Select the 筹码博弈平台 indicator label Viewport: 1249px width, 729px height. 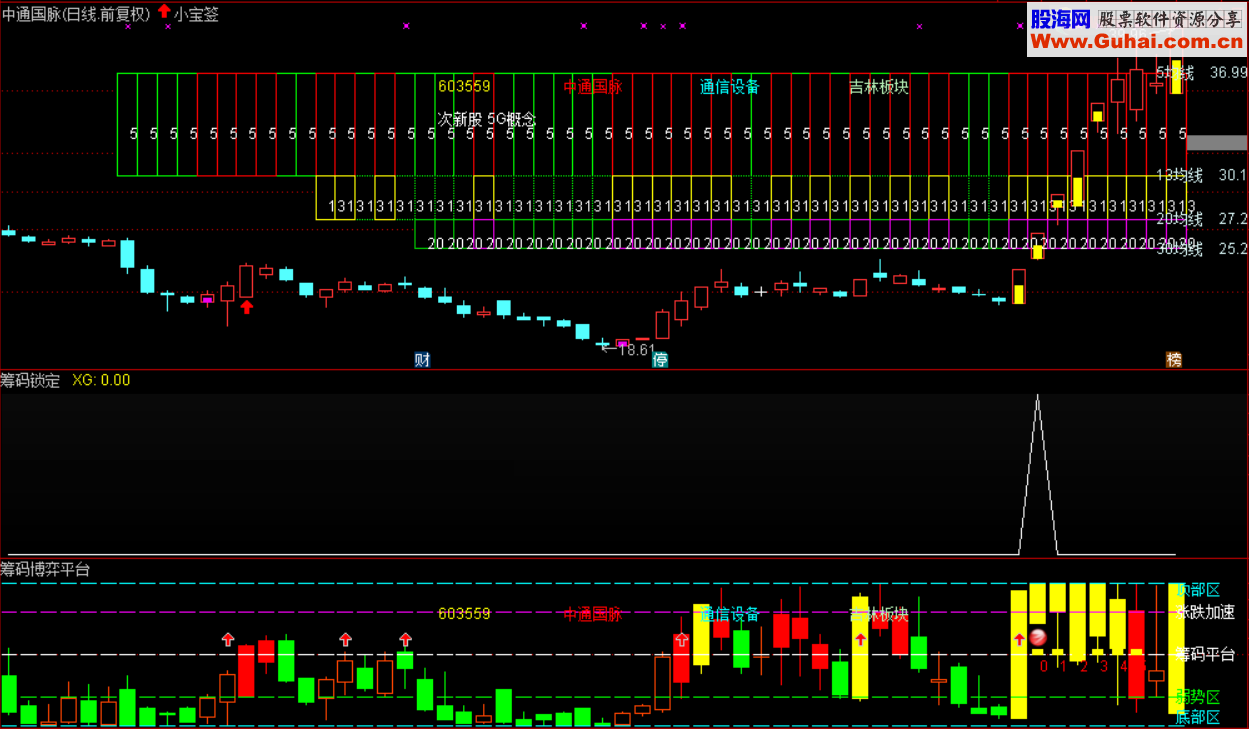tap(46, 570)
